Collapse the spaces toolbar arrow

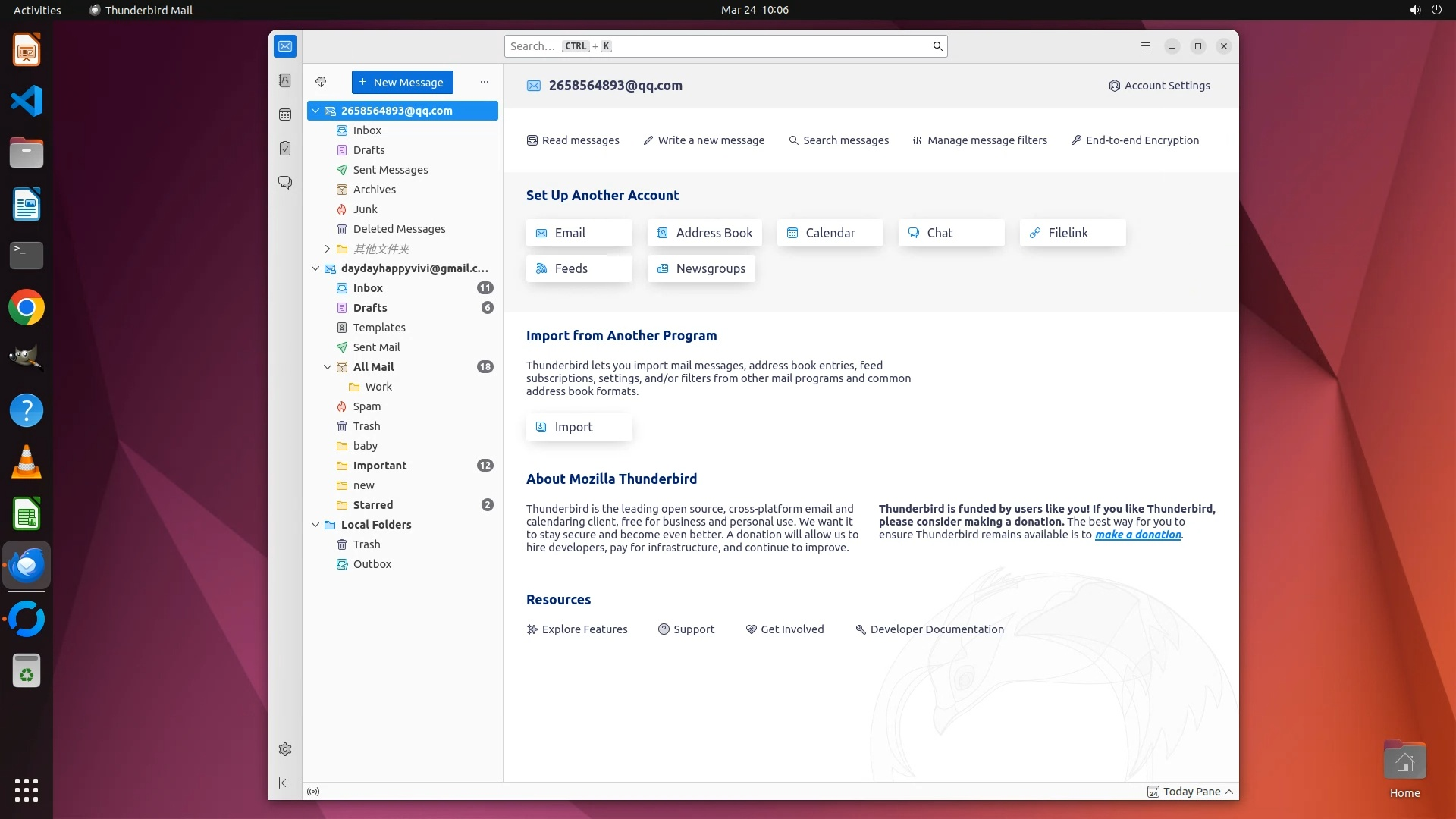coord(285,783)
